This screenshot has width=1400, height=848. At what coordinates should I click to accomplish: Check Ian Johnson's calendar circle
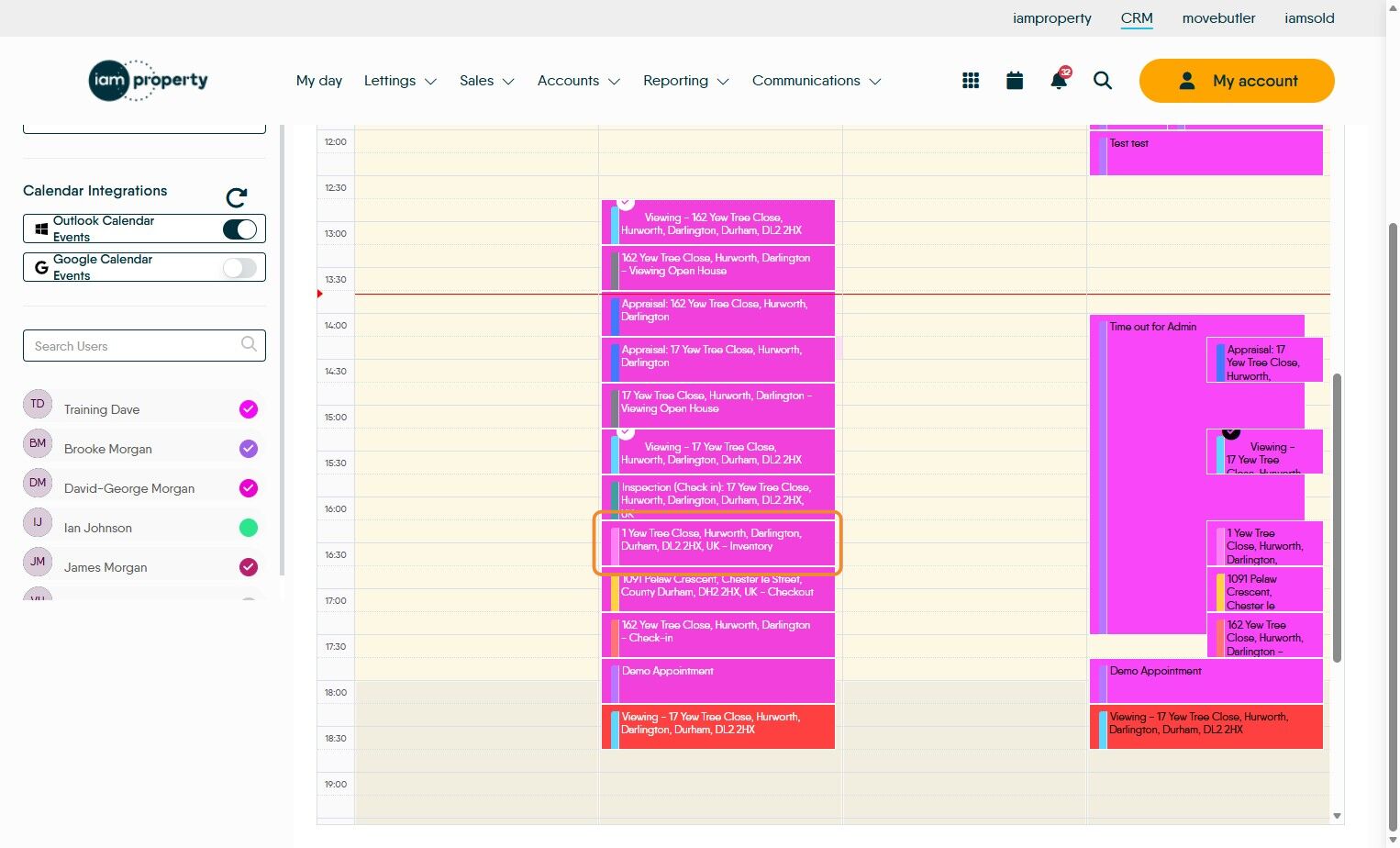click(x=249, y=528)
